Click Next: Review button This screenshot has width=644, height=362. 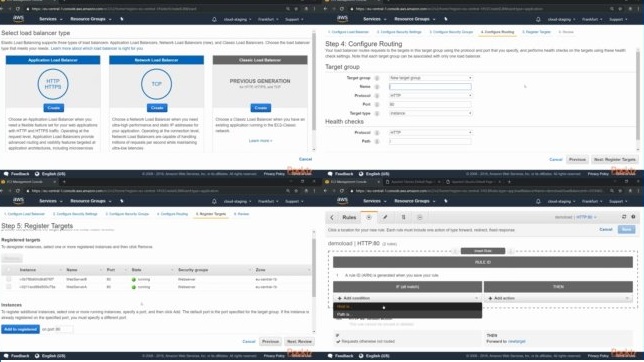[299, 341]
